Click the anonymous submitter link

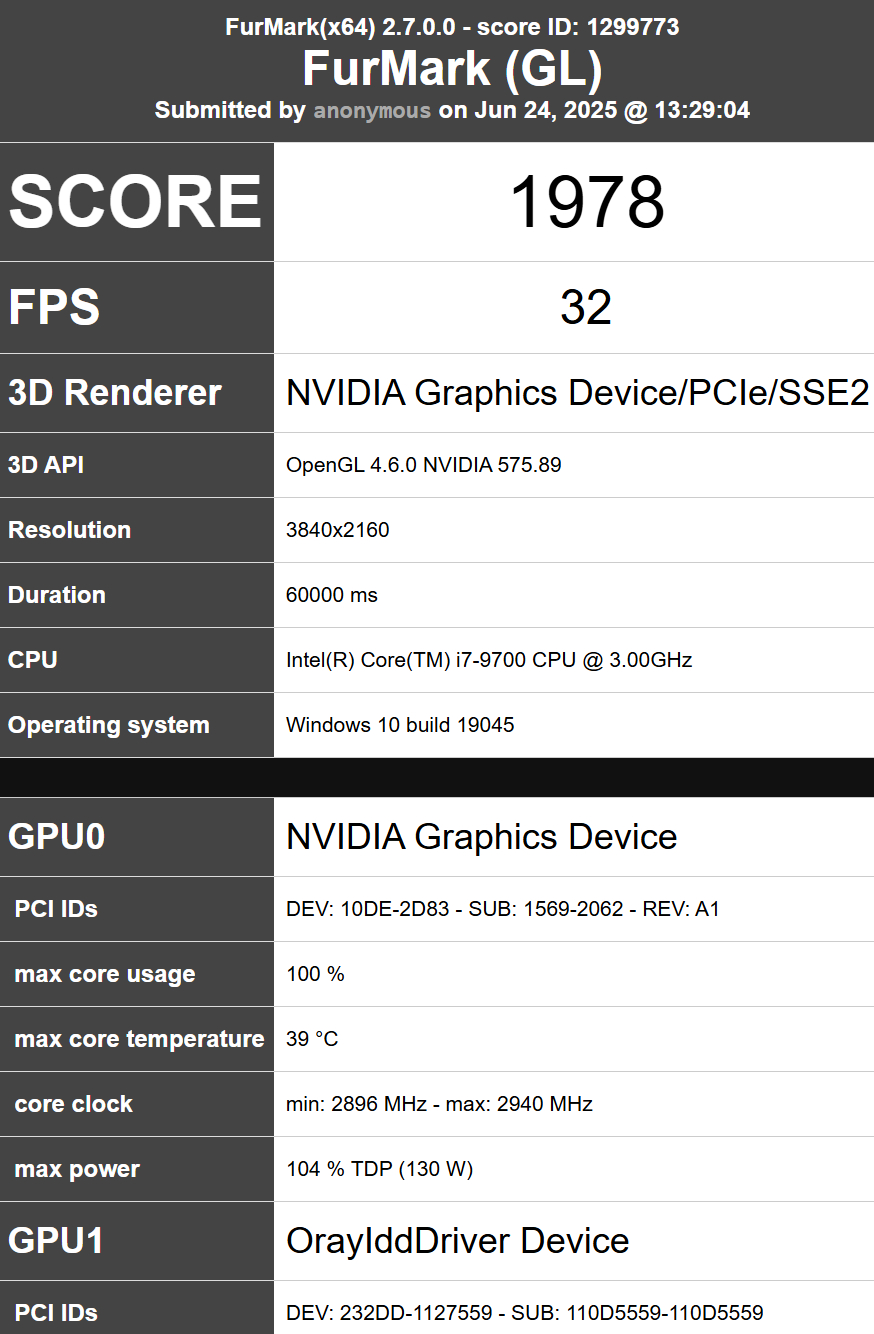click(x=372, y=110)
